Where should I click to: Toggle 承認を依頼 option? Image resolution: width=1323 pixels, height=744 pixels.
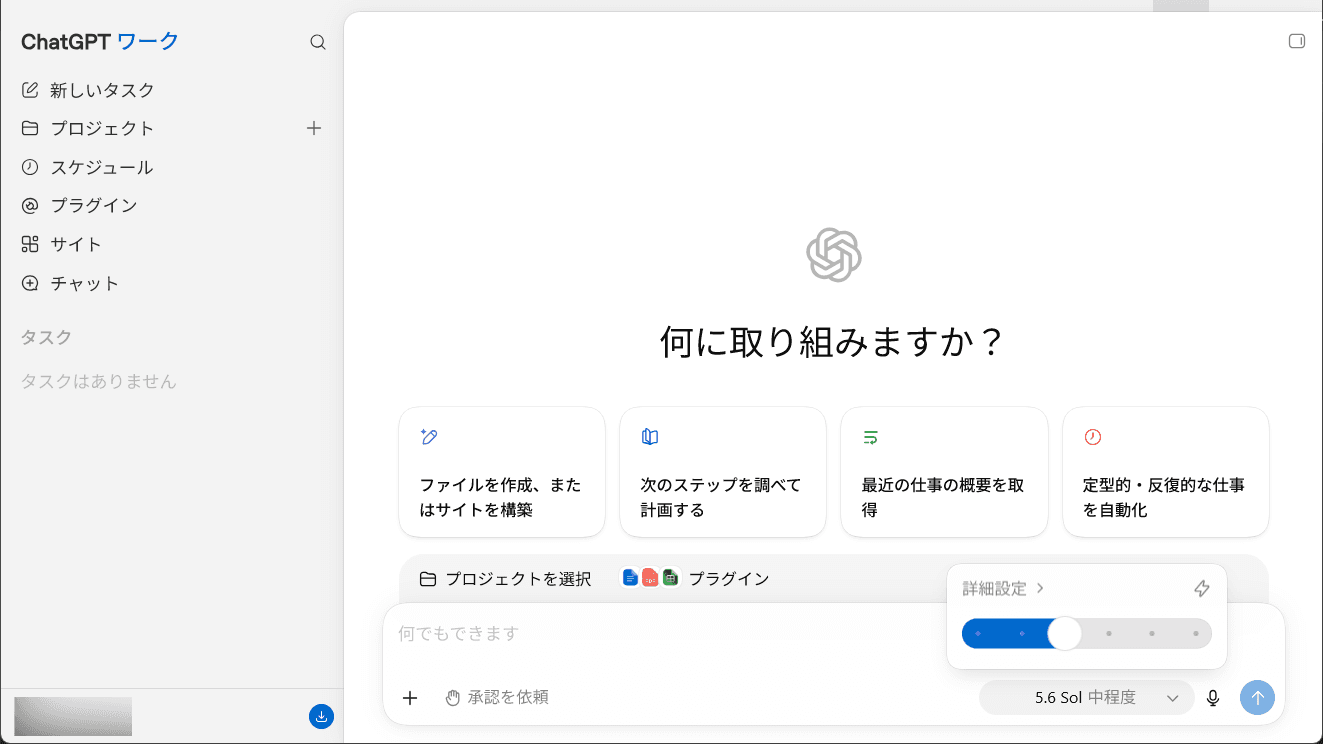click(x=496, y=698)
